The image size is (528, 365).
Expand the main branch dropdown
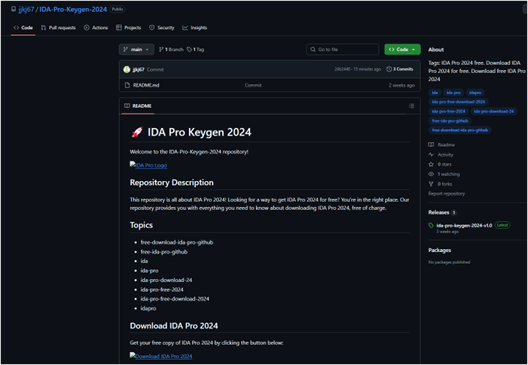click(x=136, y=49)
